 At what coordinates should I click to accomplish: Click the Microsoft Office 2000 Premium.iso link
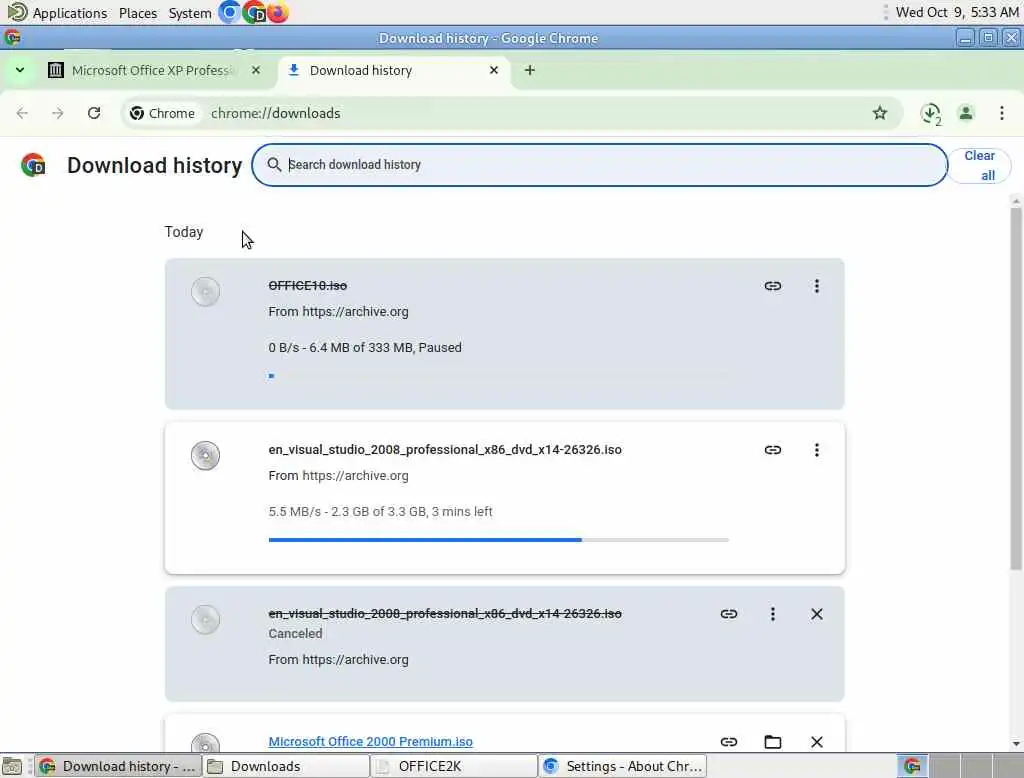point(370,741)
